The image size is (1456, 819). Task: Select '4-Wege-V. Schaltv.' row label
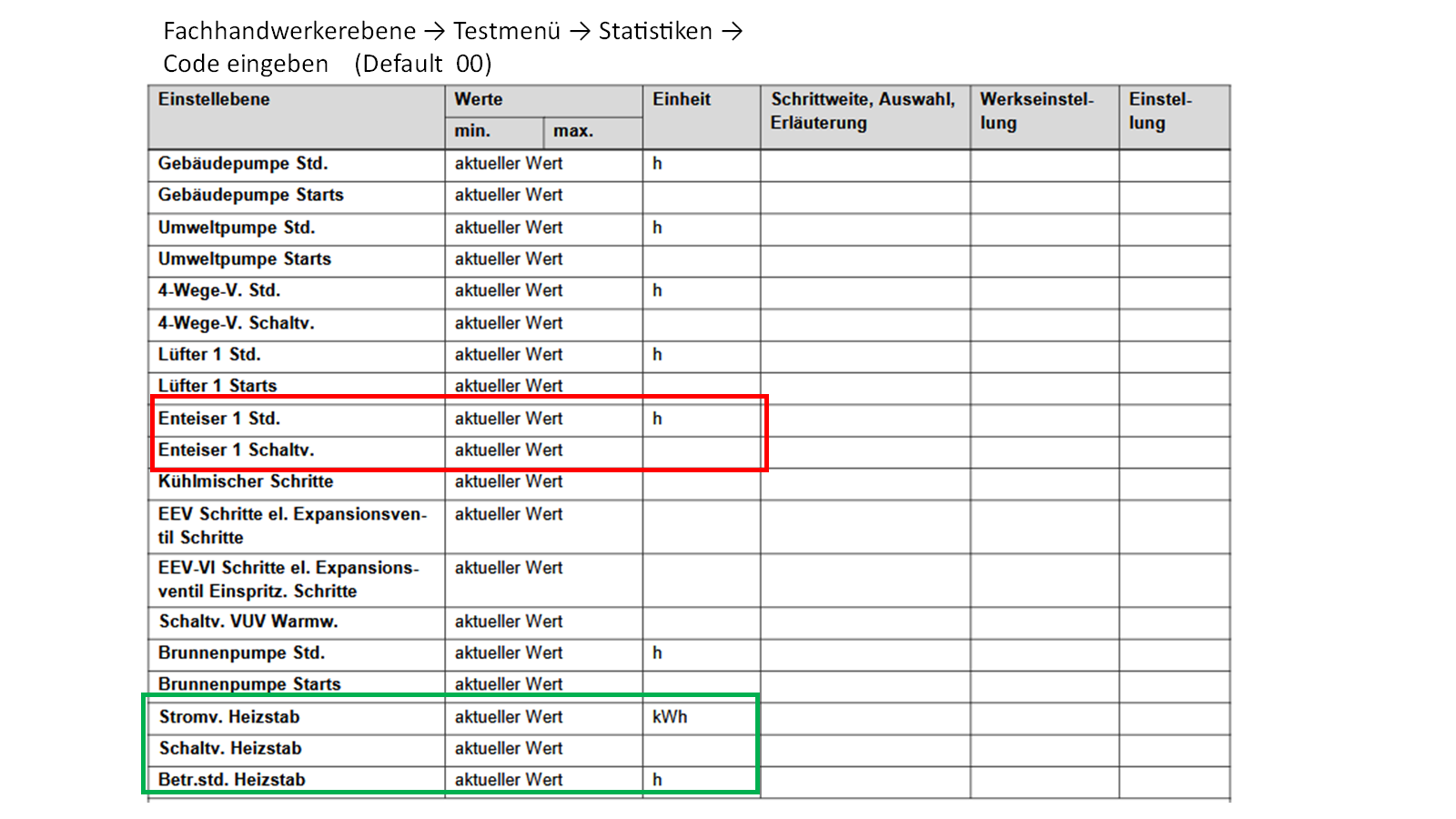pos(237,323)
